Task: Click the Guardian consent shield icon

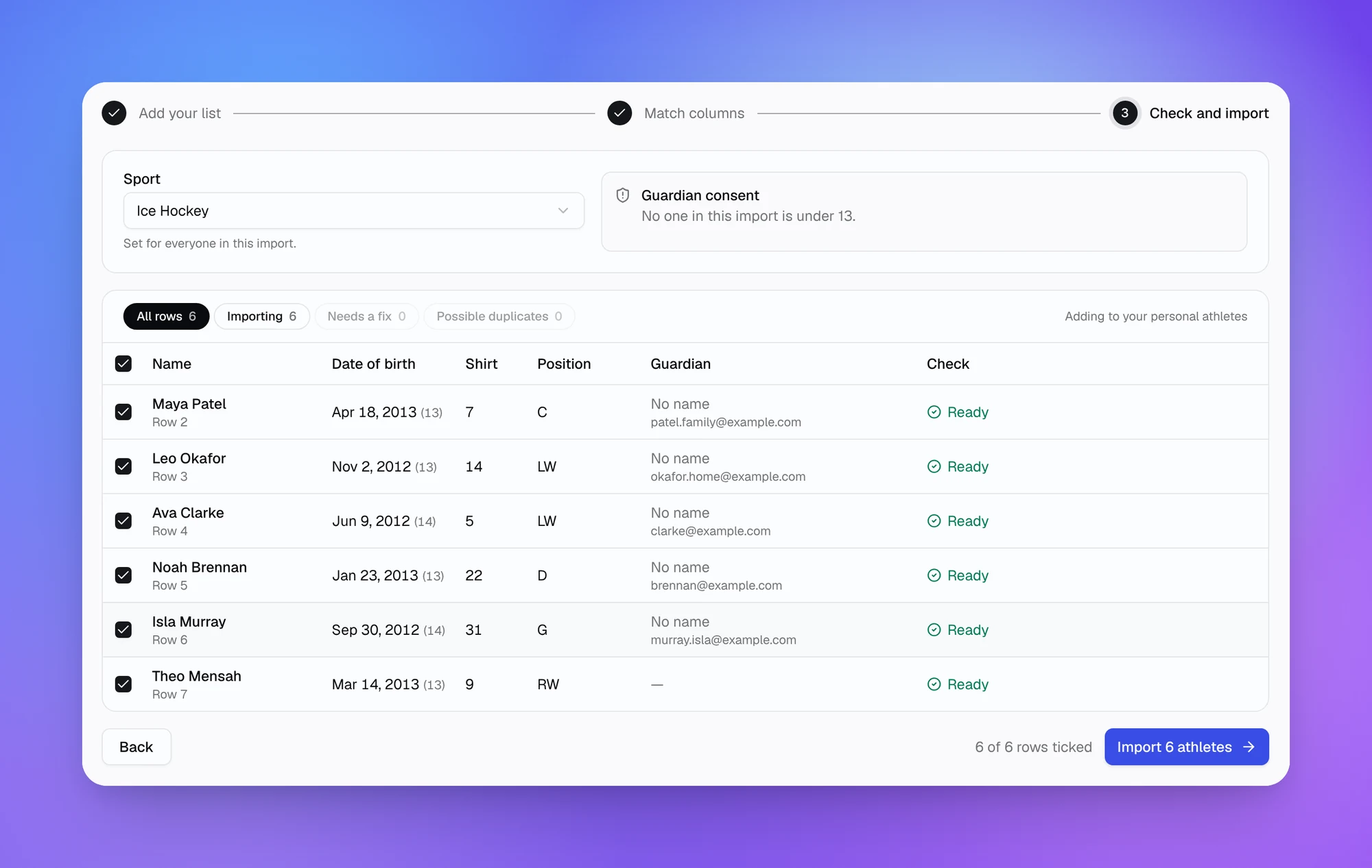Action: 623,195
